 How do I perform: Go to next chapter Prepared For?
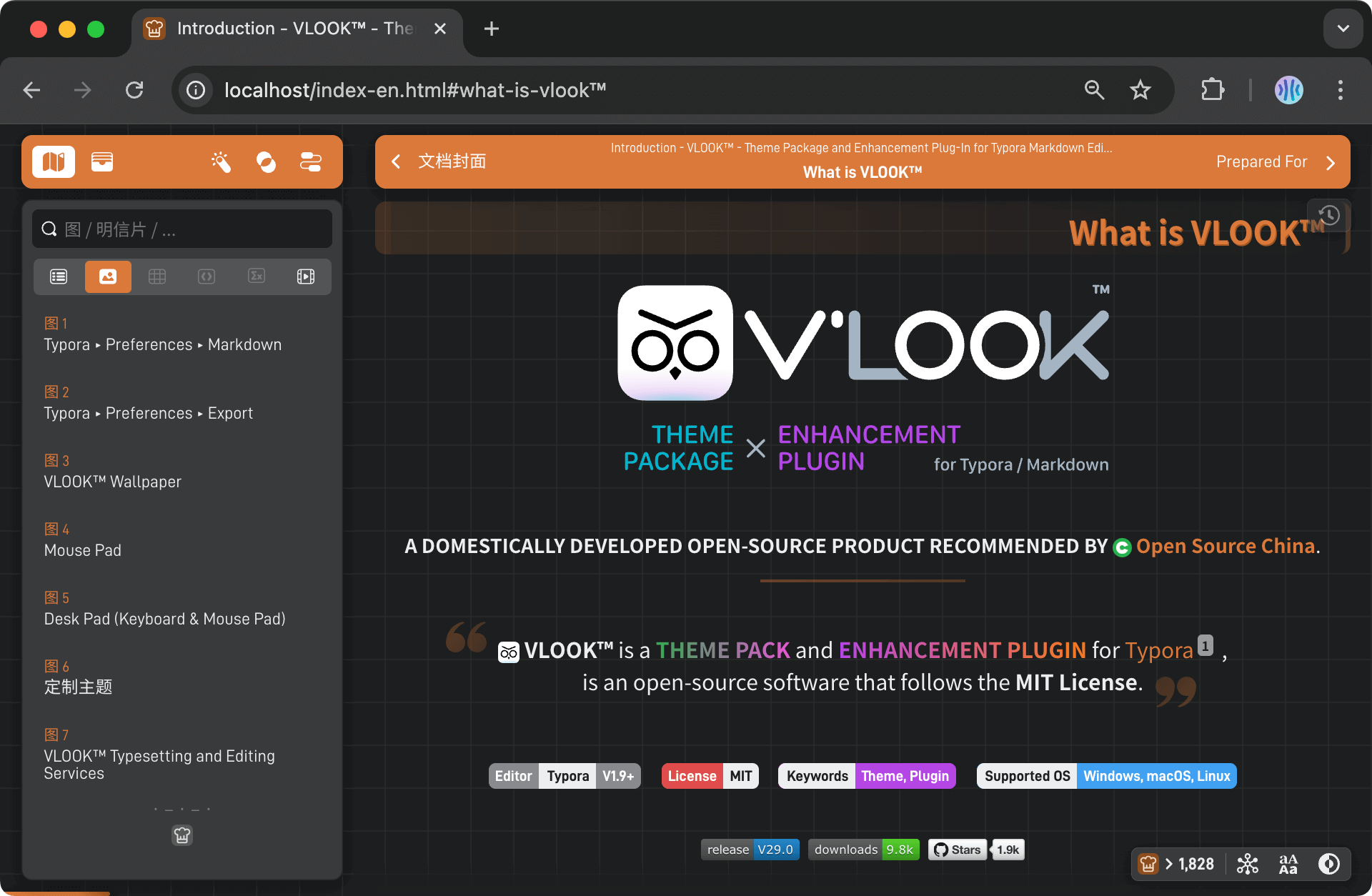[x=1276, y=162]
